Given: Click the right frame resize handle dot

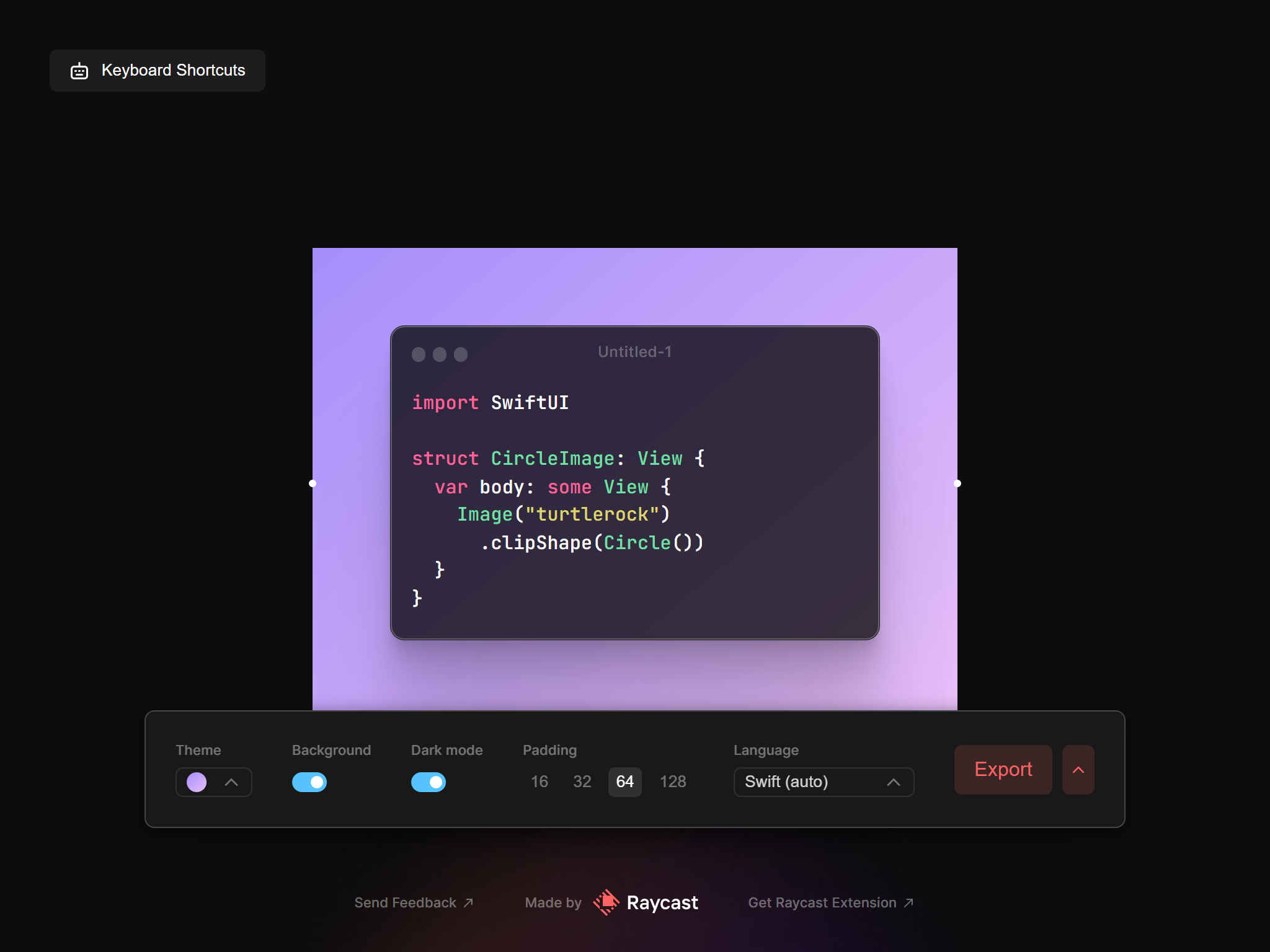Looking at the screenshot, I should point(957,483).
